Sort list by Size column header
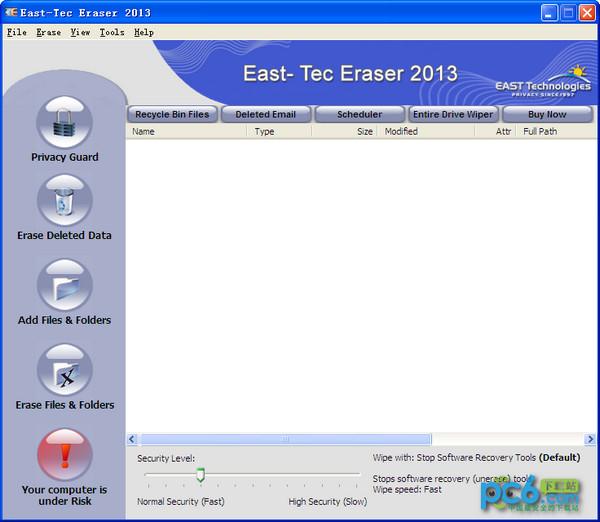This screenshot has height=522, width=600. click(345, 131)
